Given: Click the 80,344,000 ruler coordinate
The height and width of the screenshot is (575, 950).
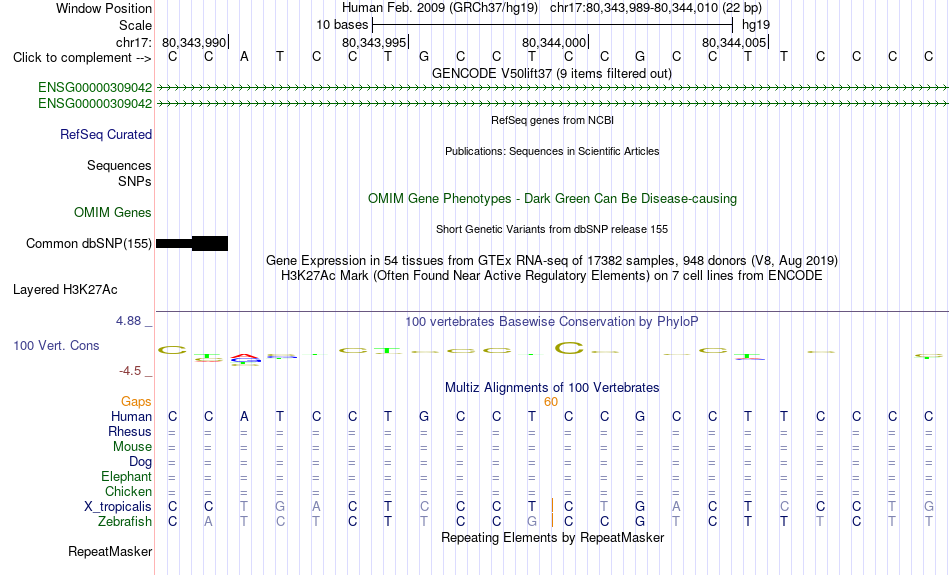Looking at the screenshot, I should coord(554,42).
